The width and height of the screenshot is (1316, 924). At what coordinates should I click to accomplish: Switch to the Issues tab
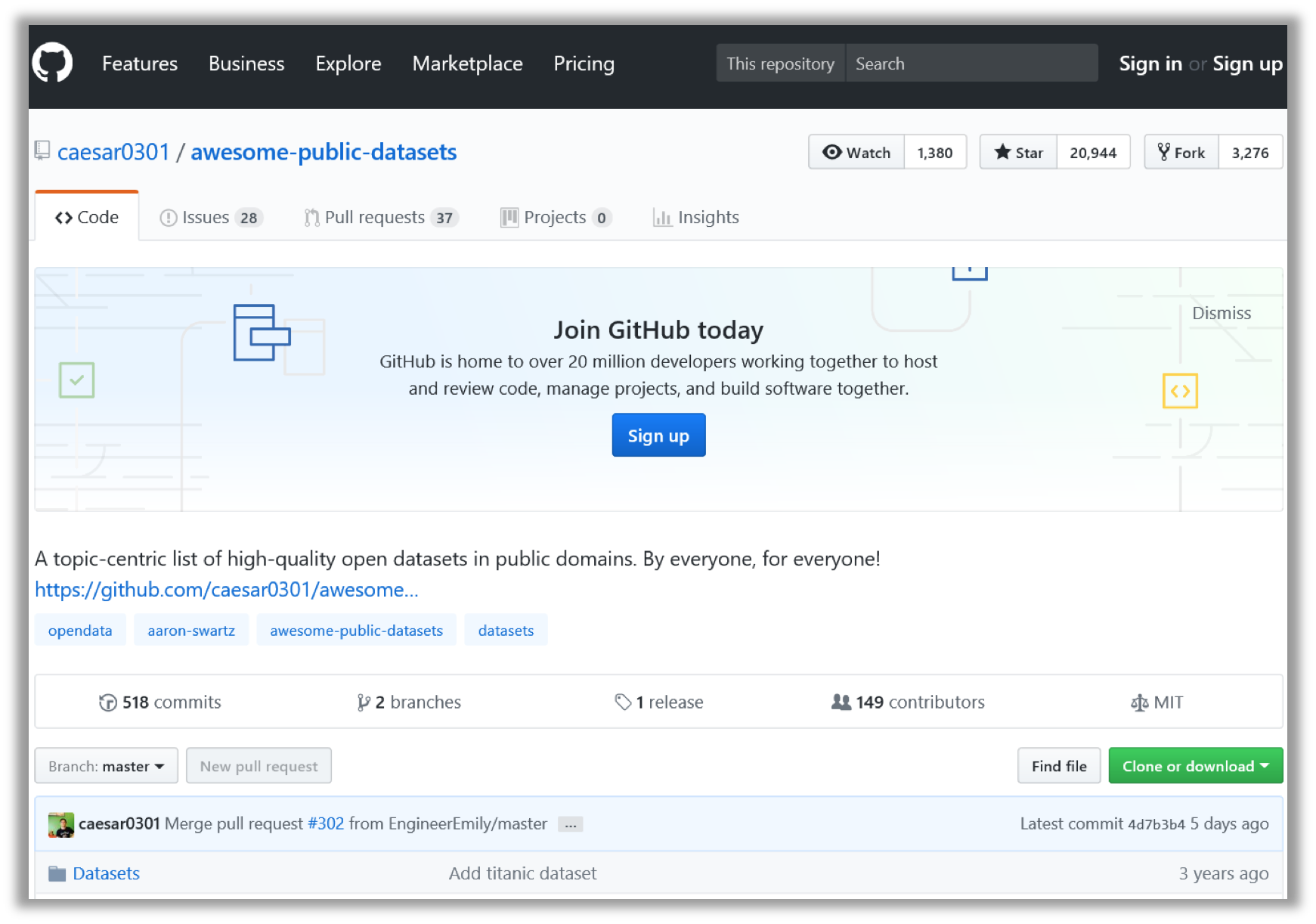tap(210, 218)
